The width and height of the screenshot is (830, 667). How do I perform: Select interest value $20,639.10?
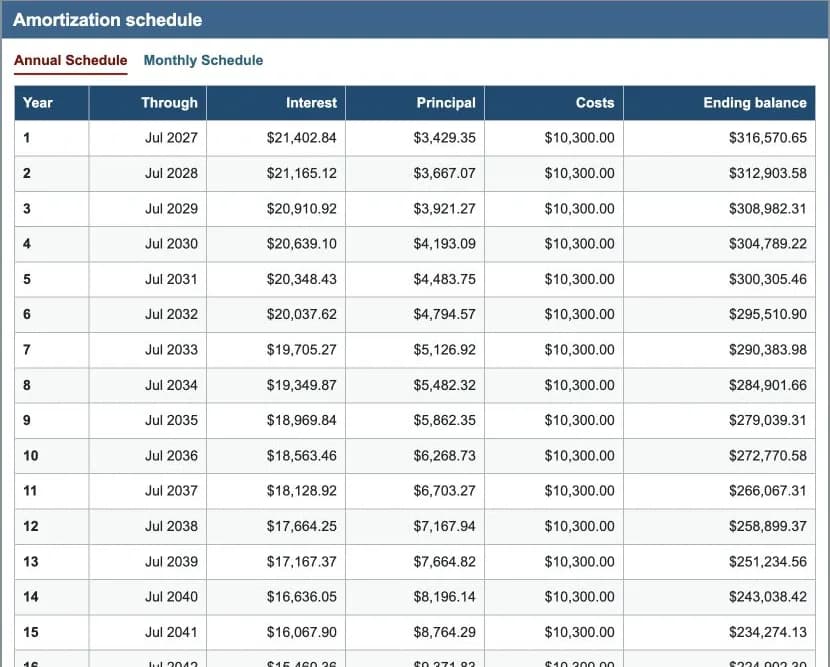[x=301, y=244]
